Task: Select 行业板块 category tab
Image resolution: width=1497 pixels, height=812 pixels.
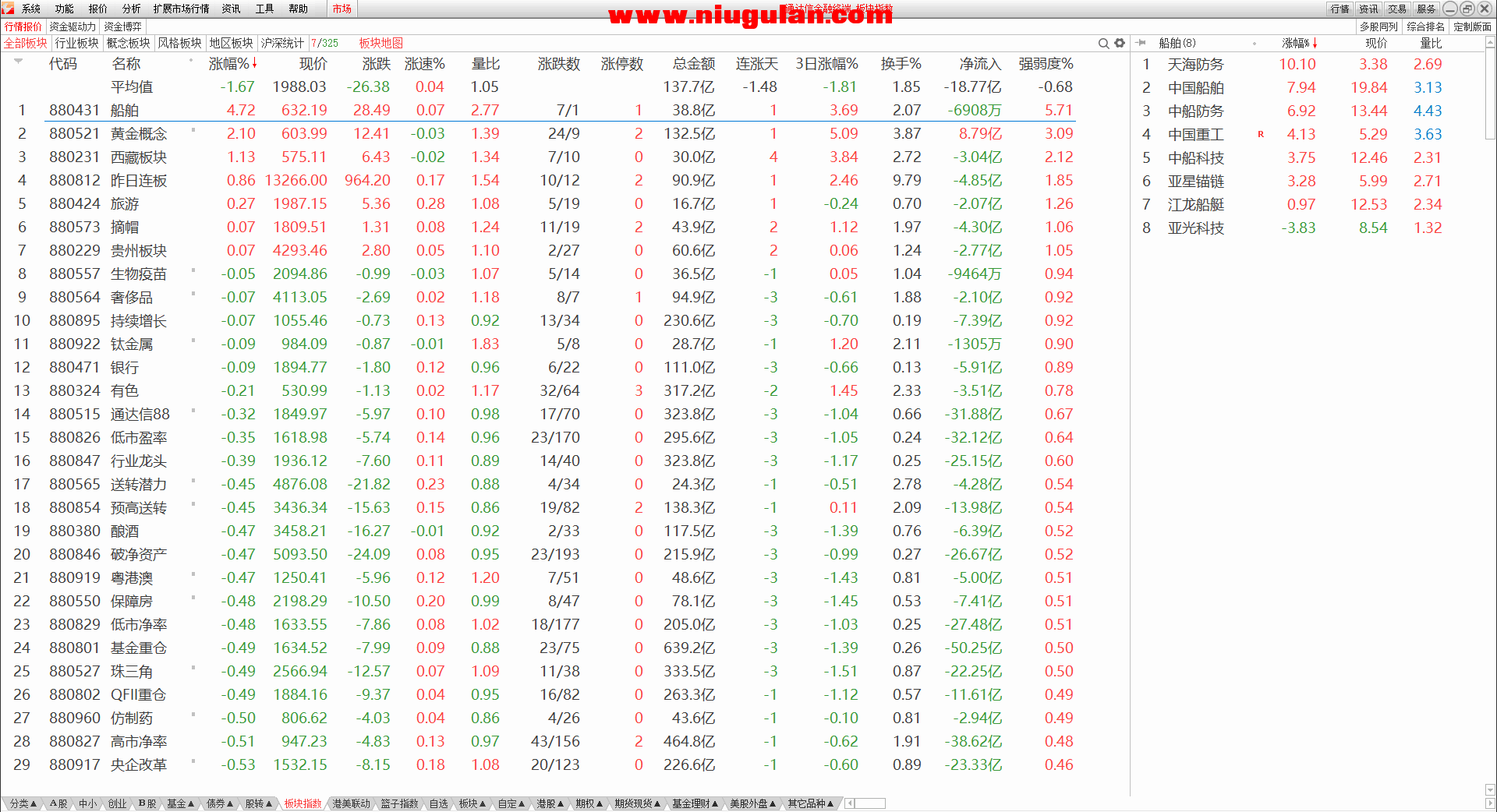Action: point(77,43)
